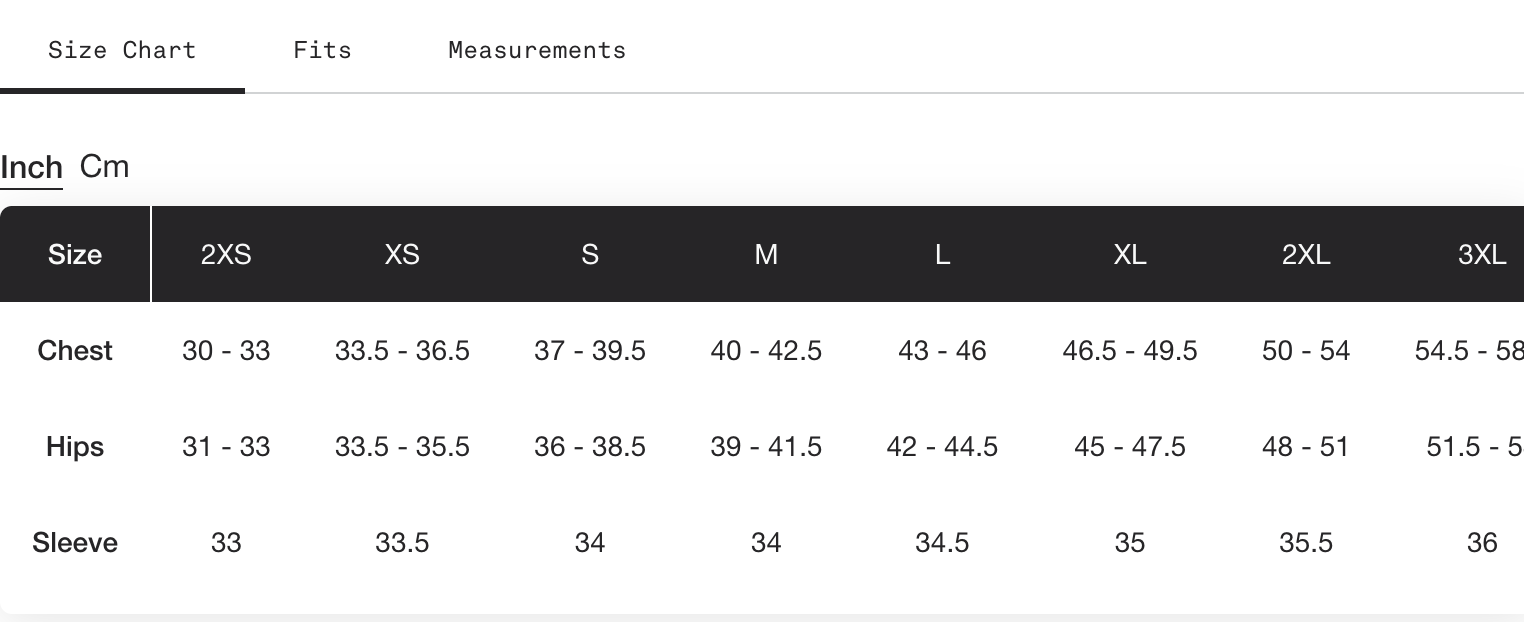
Task: Select Inch unit toggle
Action: tap(32, 167)
